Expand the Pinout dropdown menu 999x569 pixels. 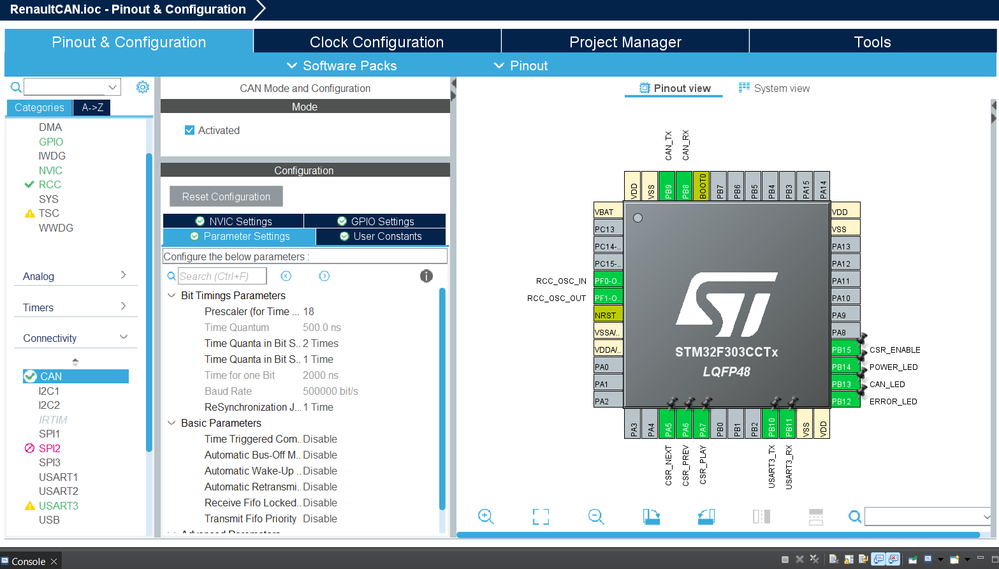click(521, 66)
